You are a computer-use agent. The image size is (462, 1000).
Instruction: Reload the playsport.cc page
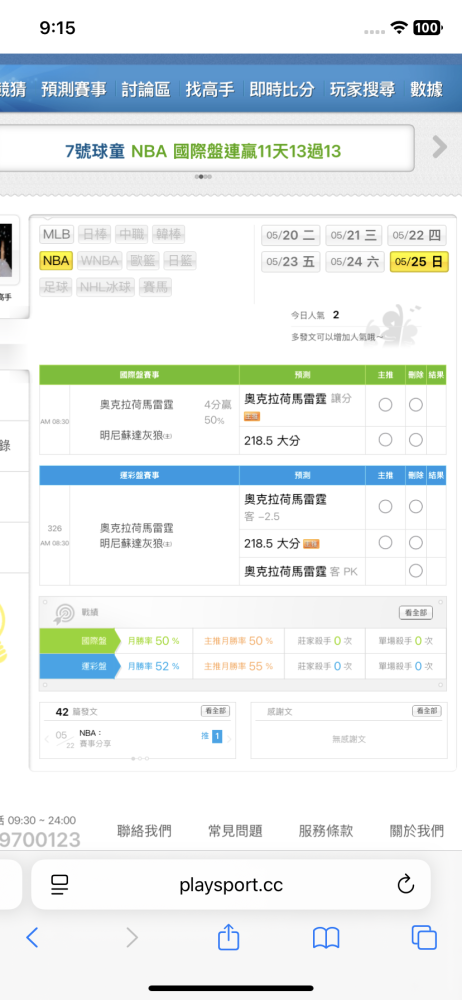[406, 884]
